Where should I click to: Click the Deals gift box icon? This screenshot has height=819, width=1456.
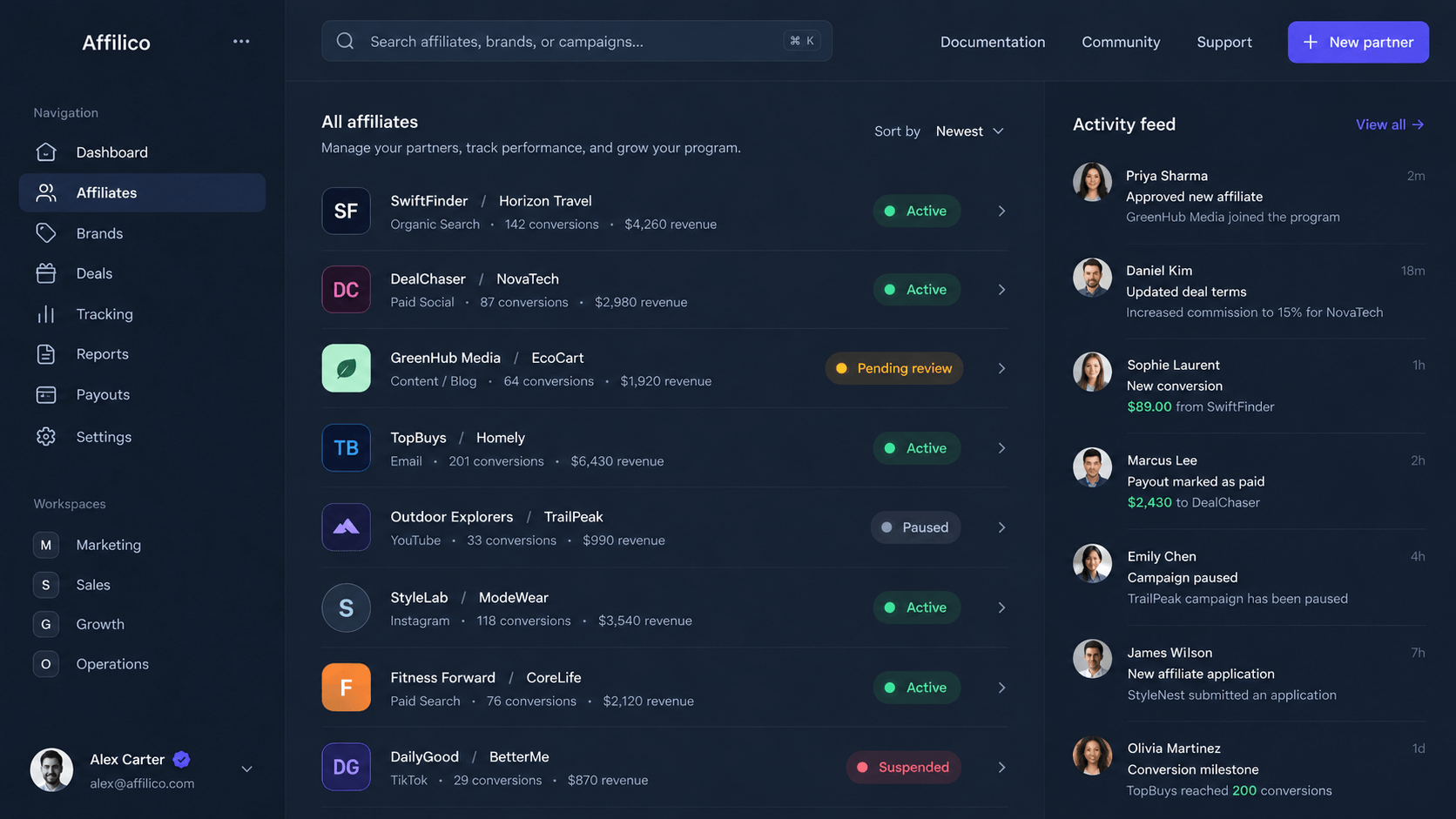pyautogui.click(x=46, y=273)
